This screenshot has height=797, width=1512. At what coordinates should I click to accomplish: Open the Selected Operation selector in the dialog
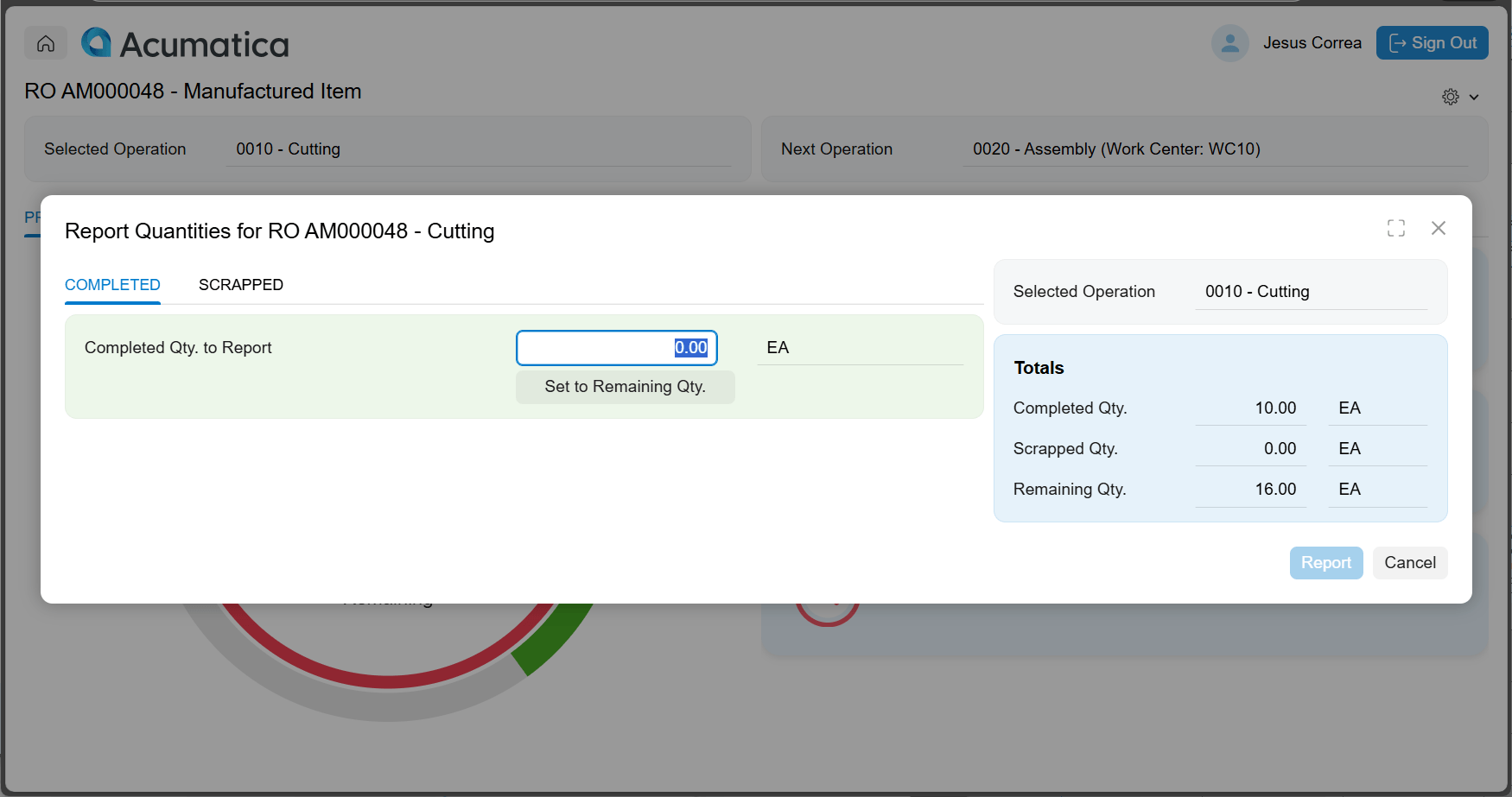(x=1312, y=291)
